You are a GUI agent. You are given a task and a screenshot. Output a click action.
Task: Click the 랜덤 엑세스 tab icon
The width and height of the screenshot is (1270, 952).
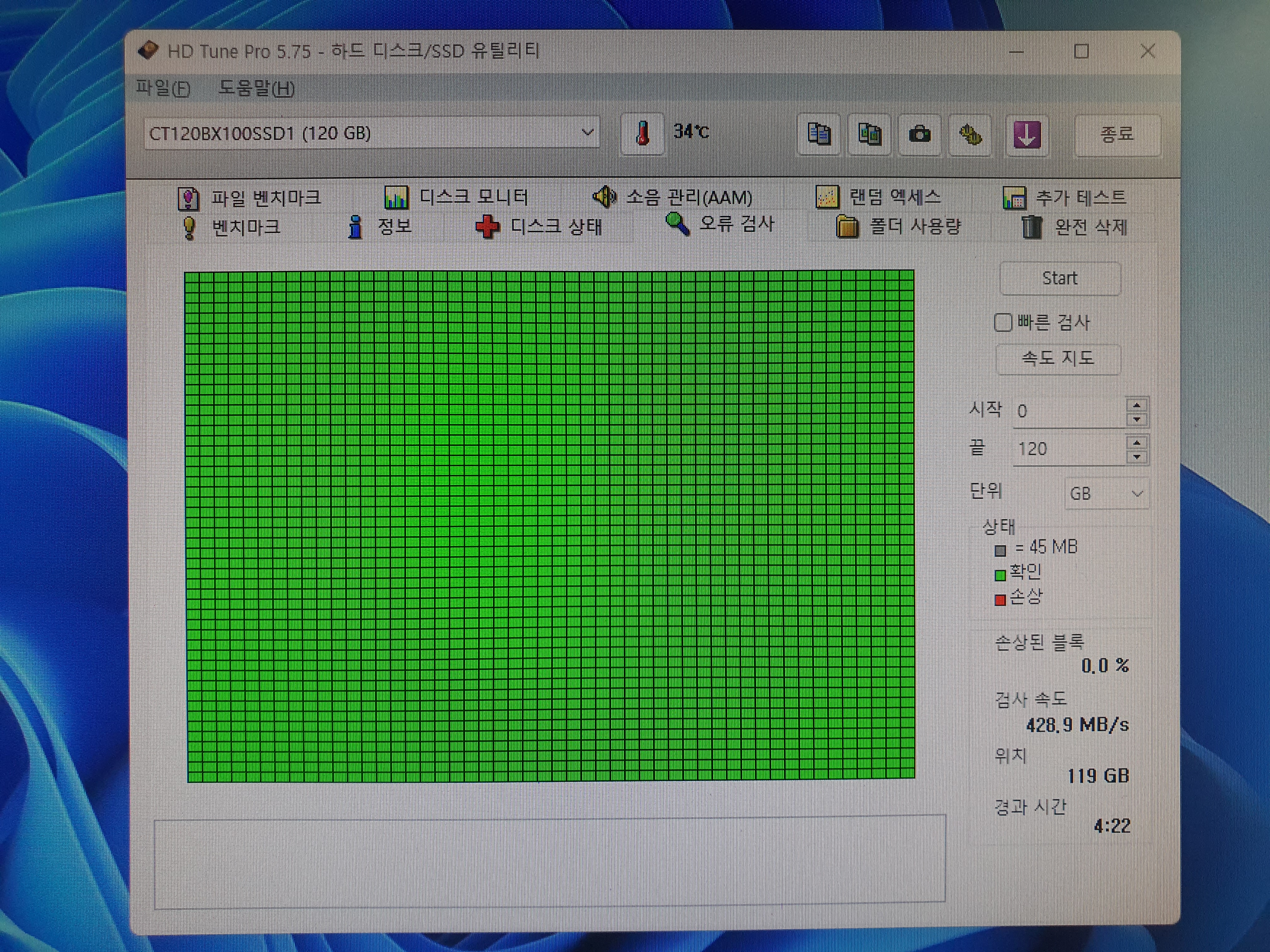pos(827,197)
